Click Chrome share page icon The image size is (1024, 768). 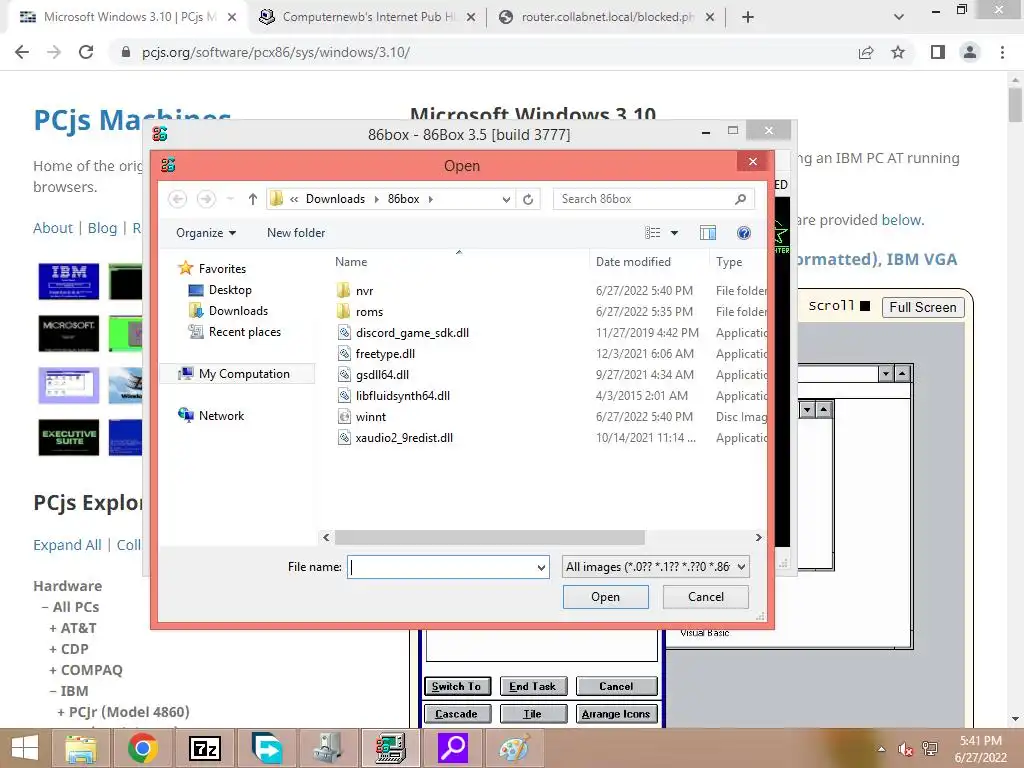click(x=866, y=52)
